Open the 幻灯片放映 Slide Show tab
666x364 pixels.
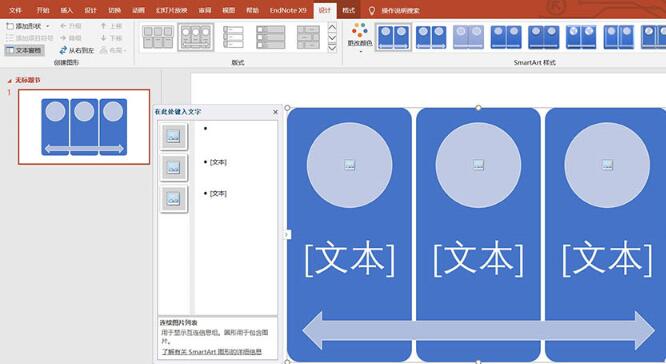click(x=171, y=10)
